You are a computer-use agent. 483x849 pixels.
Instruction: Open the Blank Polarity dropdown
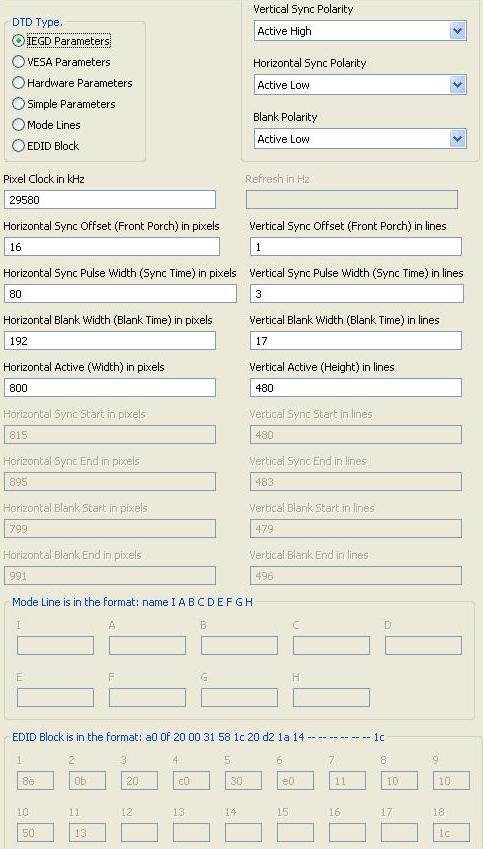coord(360,139)
